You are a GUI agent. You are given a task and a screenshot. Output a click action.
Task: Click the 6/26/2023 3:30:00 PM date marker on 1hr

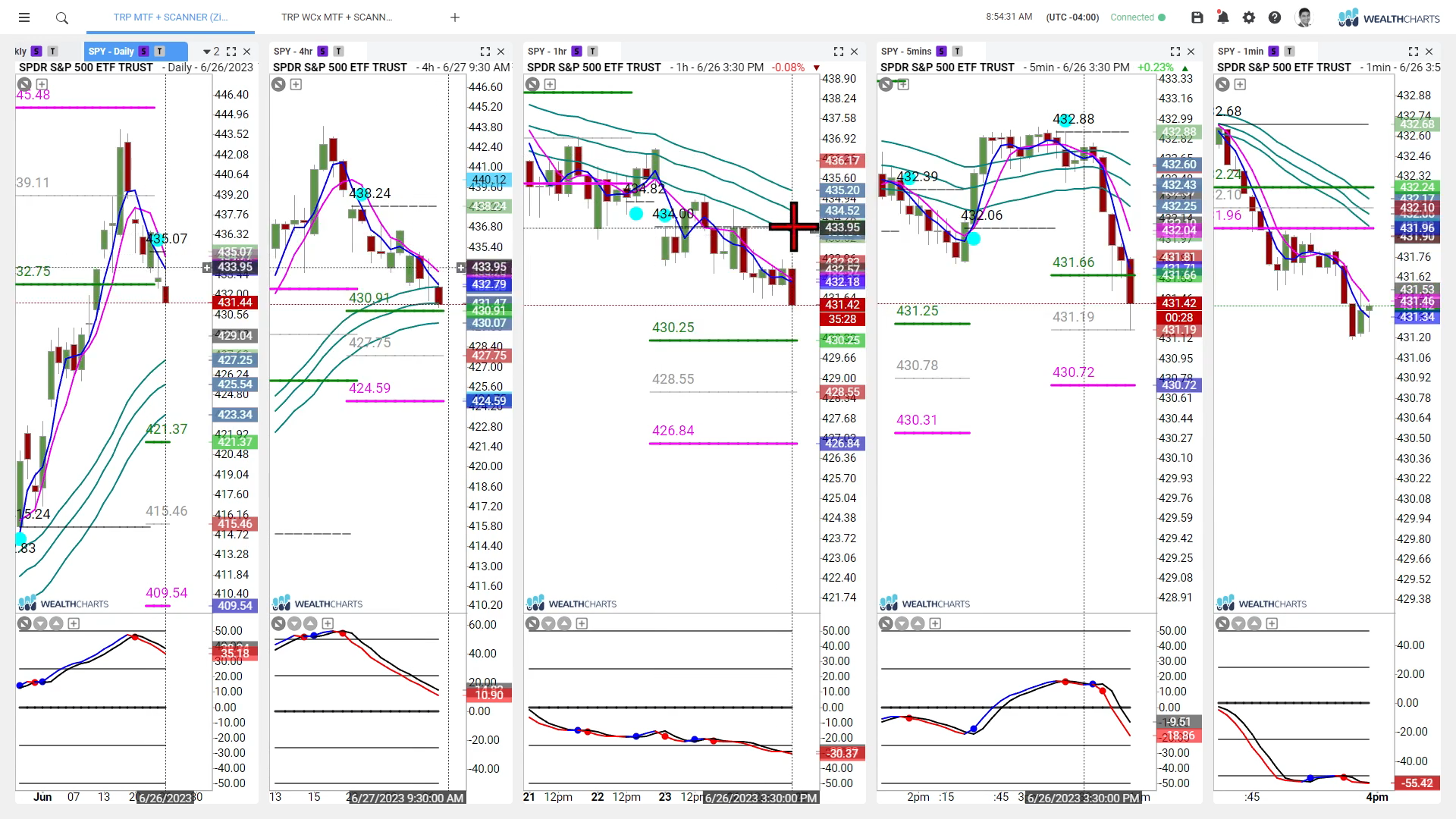[x=761, y=798]
